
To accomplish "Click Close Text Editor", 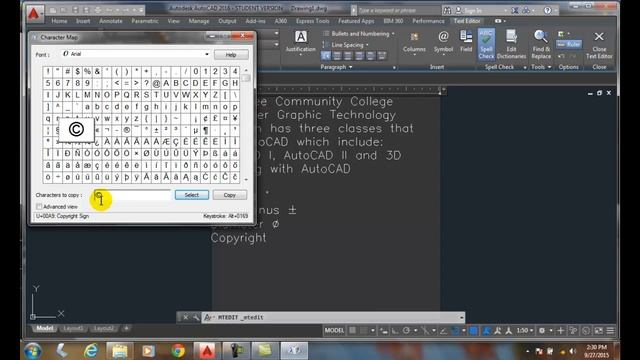I will pyautogui.click(x=599, y=44).
